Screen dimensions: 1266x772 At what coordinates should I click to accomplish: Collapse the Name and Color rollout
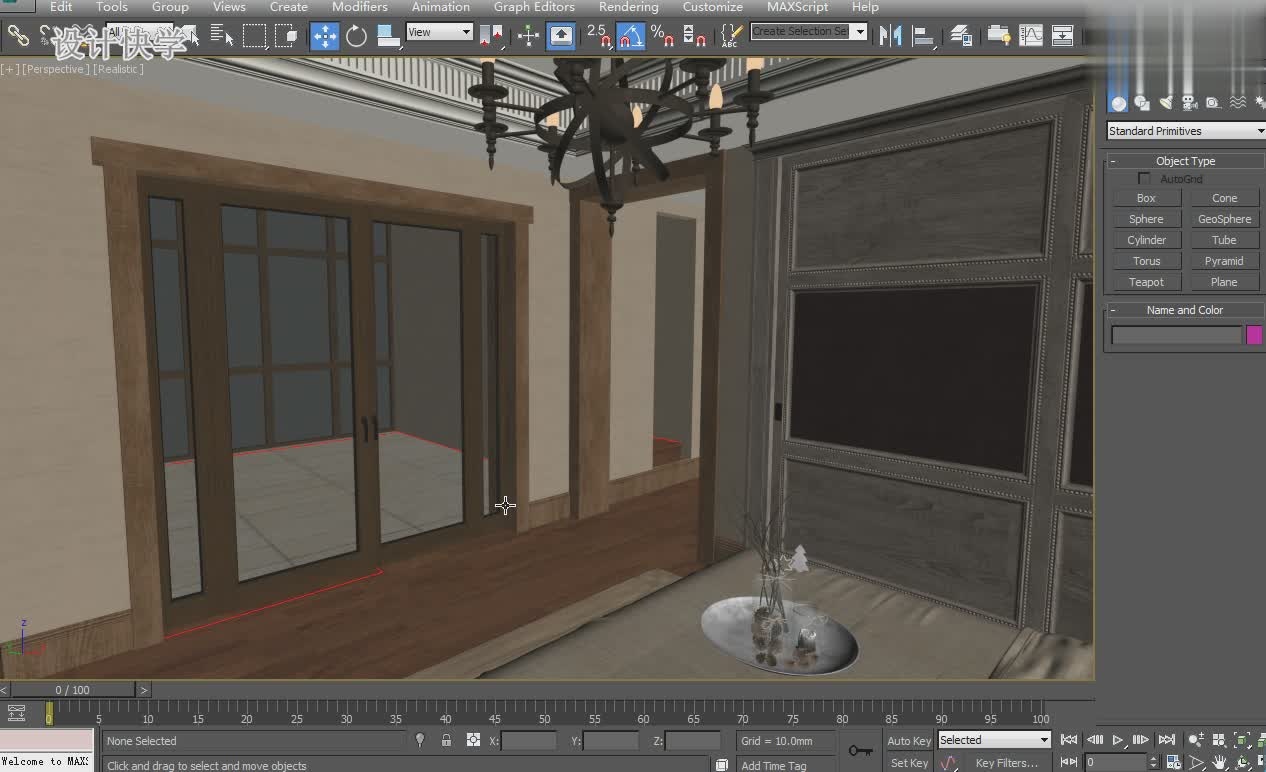[1185, 310]
